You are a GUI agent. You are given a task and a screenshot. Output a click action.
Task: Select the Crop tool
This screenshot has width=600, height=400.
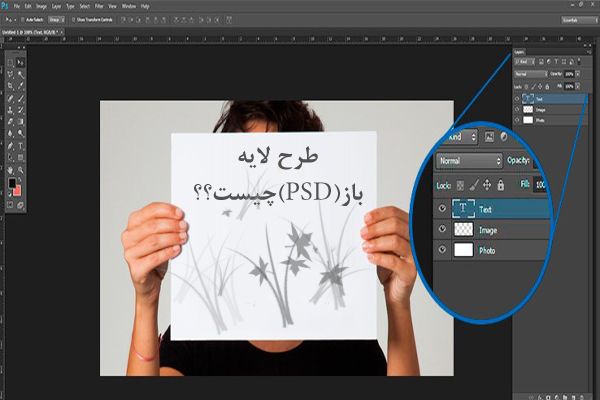(10, 86)
